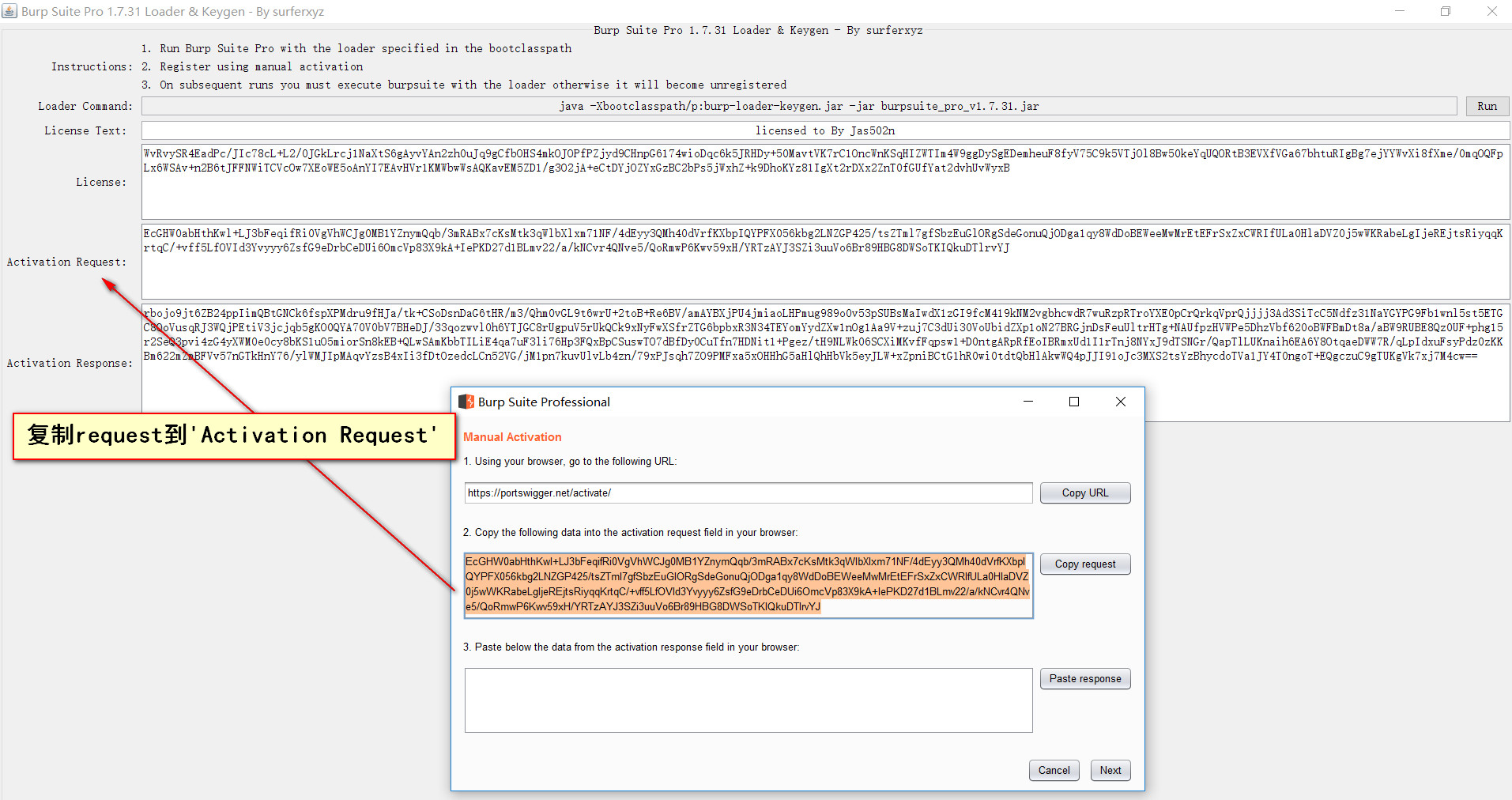Click the header 'Burp Suite Pro 1.7.31 Loader & Keygen - By surferxyz'

(758, 30)
